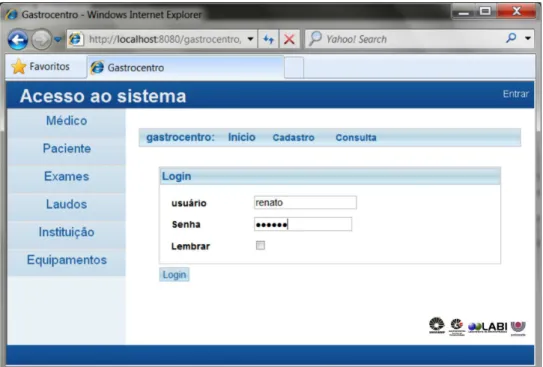The width and height of the screenshot is (543, 367).
Task: Toggle the Lembrar checkbox
Action: (x=260, y=245)
